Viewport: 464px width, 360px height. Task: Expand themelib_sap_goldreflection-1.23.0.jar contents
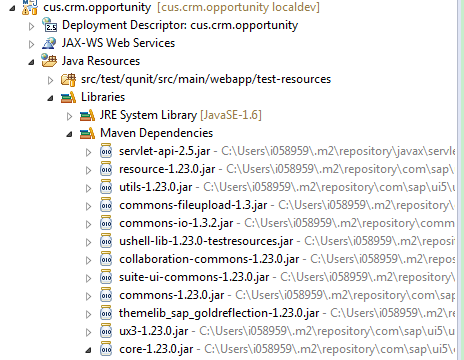[x=88, y=314]
